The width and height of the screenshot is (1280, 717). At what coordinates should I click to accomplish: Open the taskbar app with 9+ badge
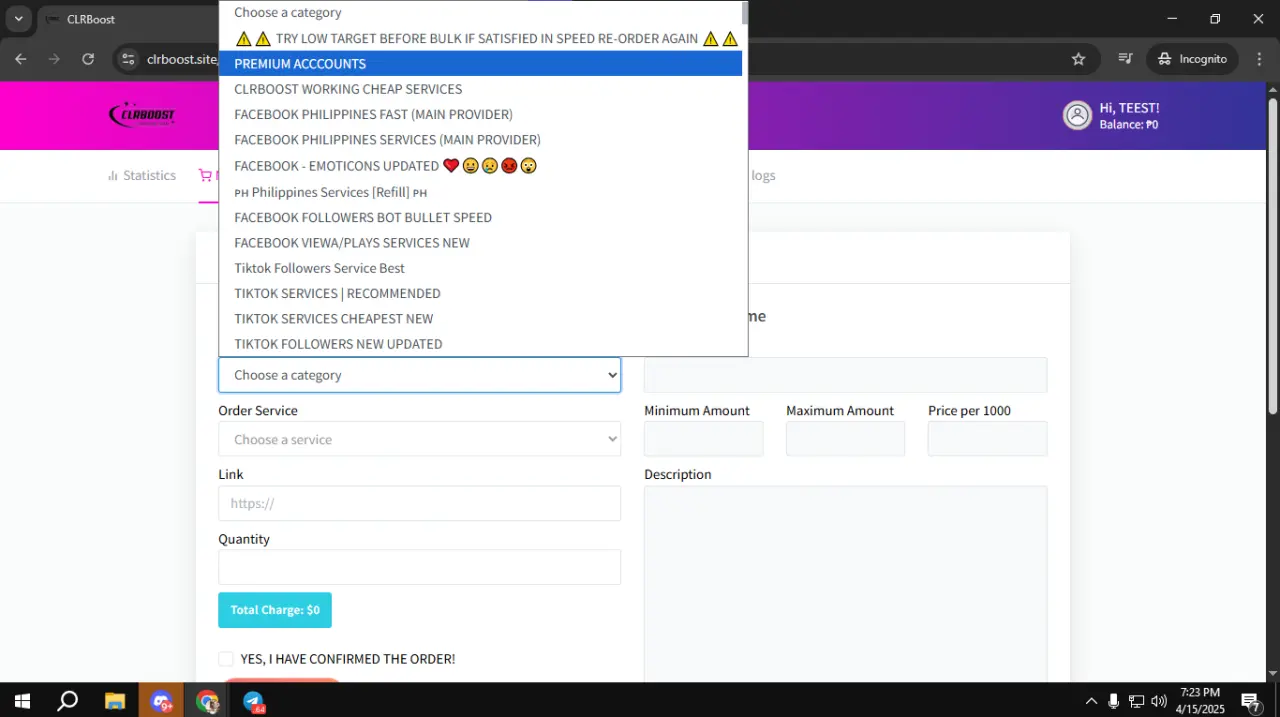(x=161, y=701)
